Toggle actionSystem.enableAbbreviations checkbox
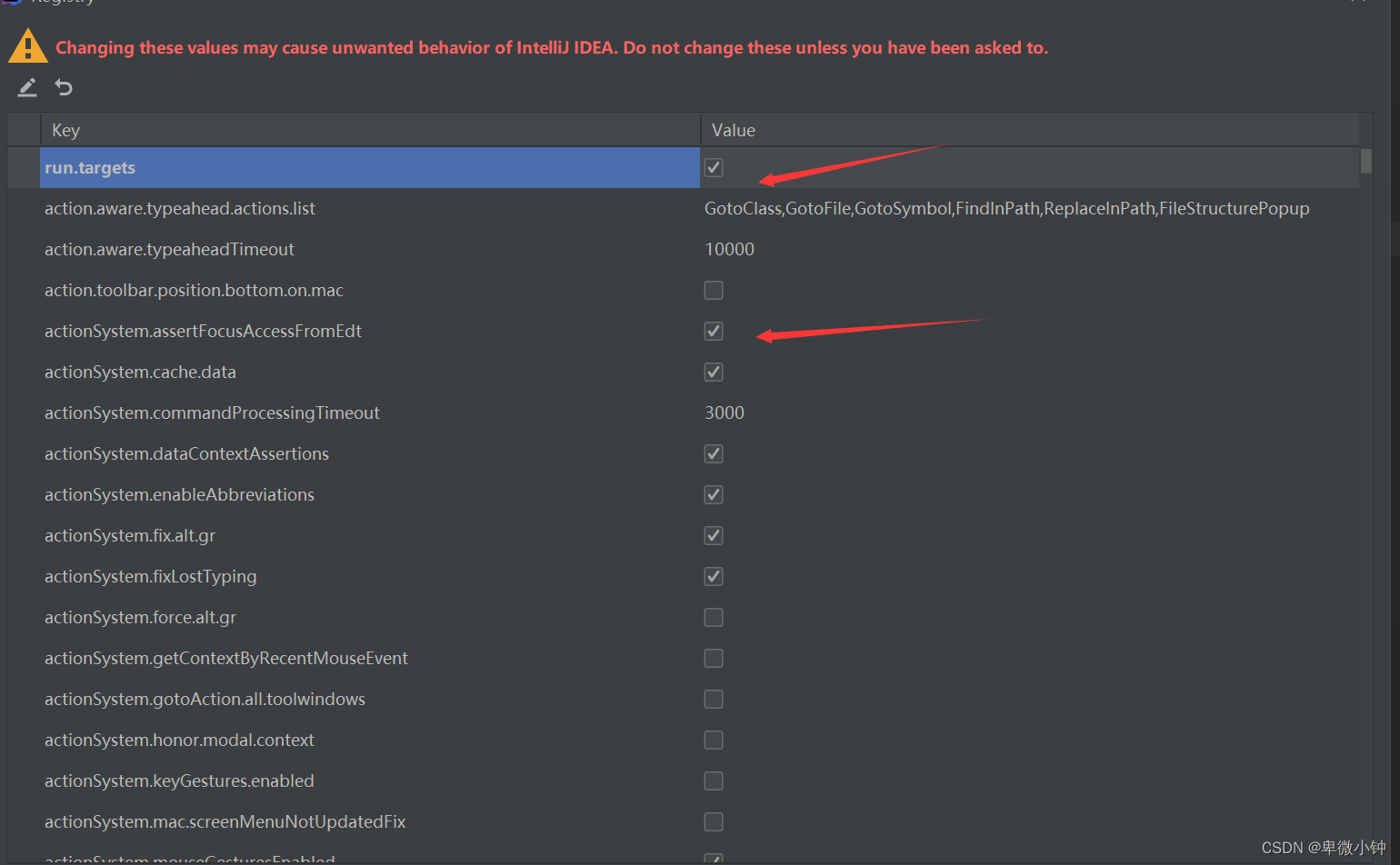This screenshot has height=865, width=1400. [x=714, y=494]
